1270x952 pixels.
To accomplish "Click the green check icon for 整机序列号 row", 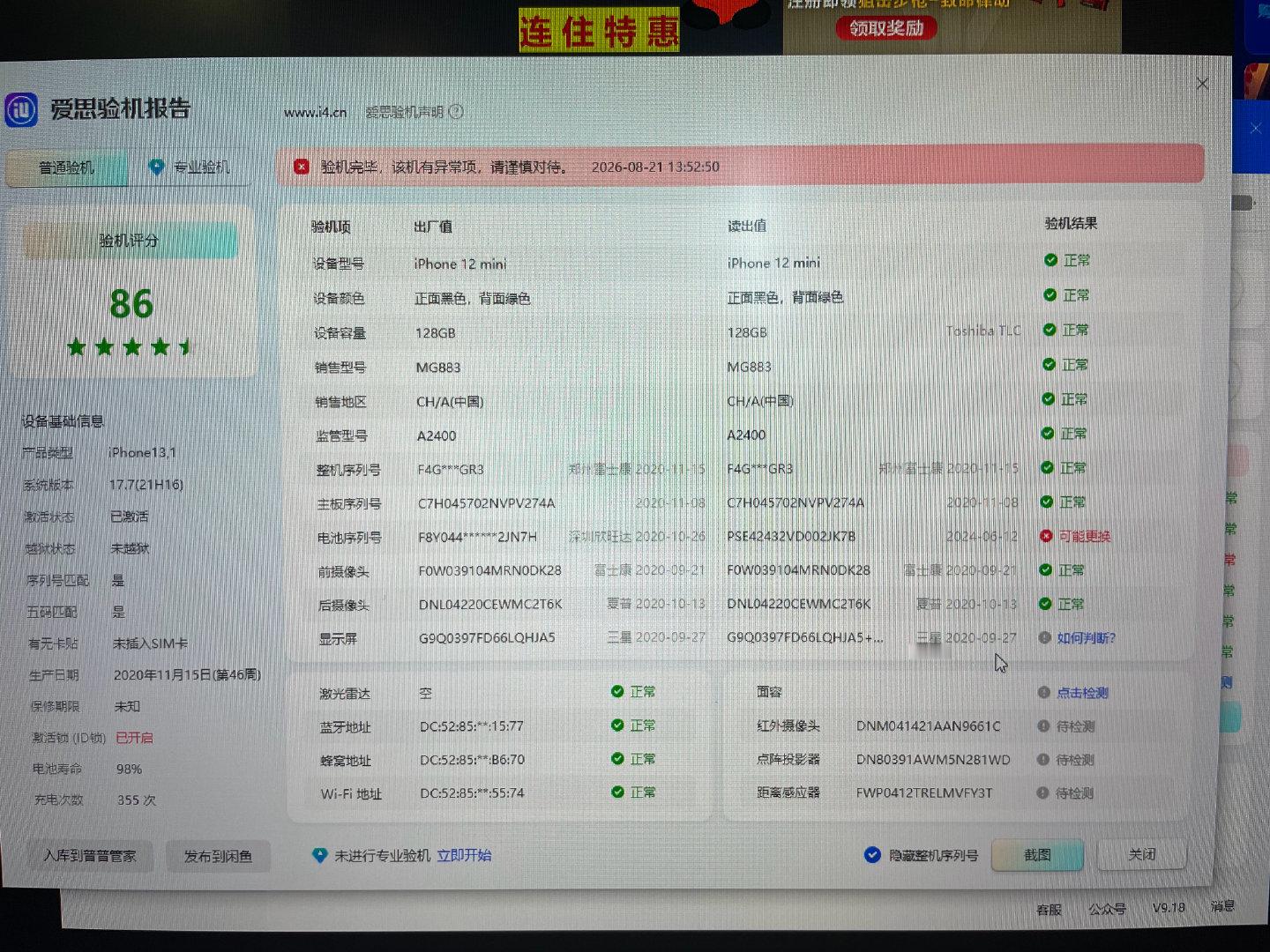I will pyautogui.click(x=1047, y=467).
